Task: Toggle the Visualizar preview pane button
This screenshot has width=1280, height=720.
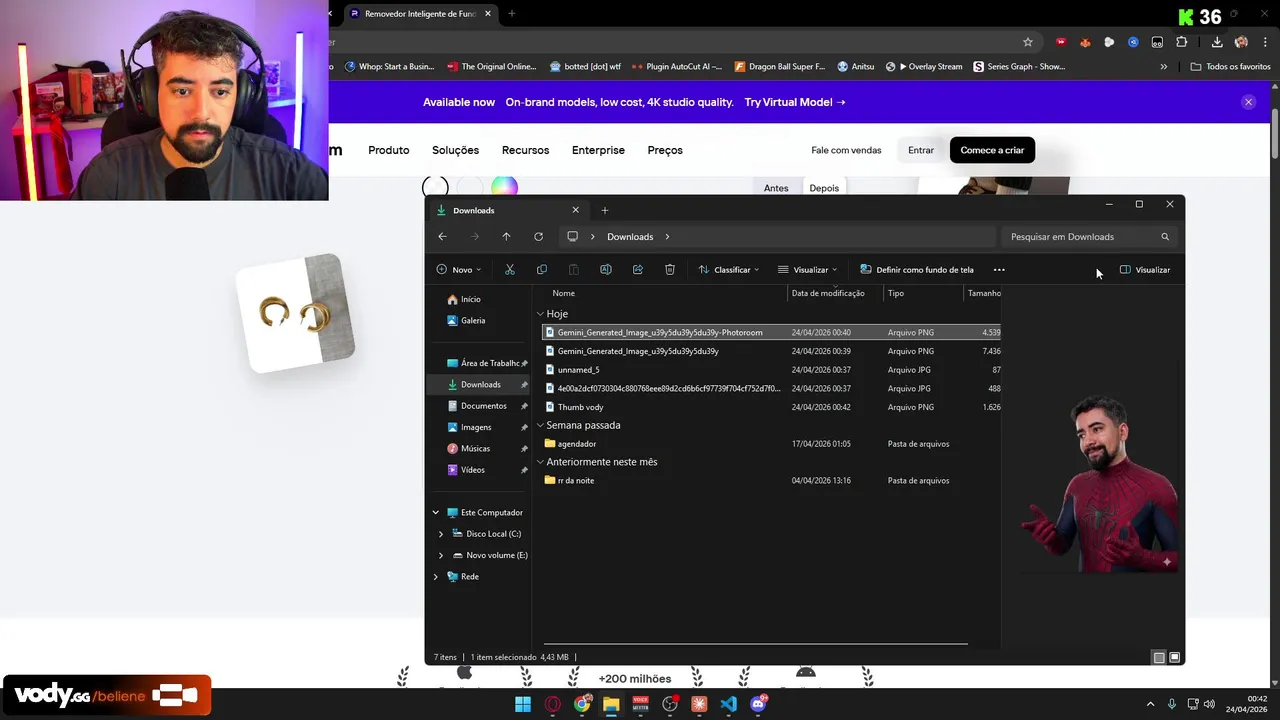Action: click(1145, 270)
